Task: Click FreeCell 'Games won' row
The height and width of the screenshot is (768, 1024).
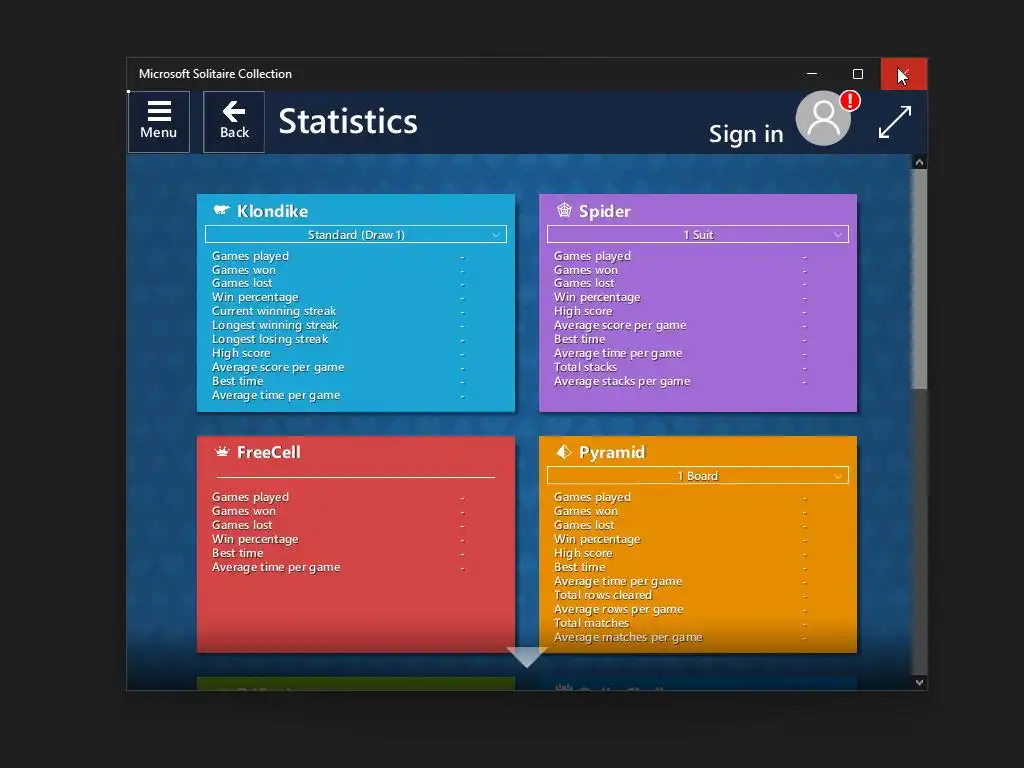Action: click(x=338, y=511)
